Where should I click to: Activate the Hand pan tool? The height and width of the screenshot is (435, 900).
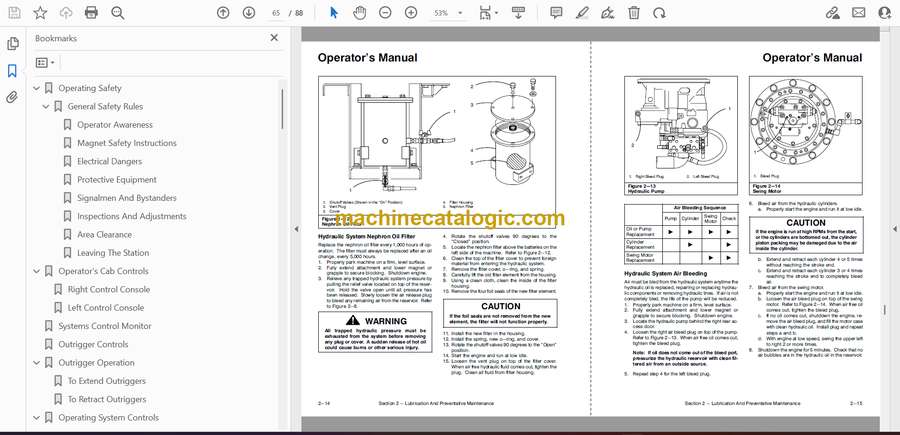(x=359, y=13)
